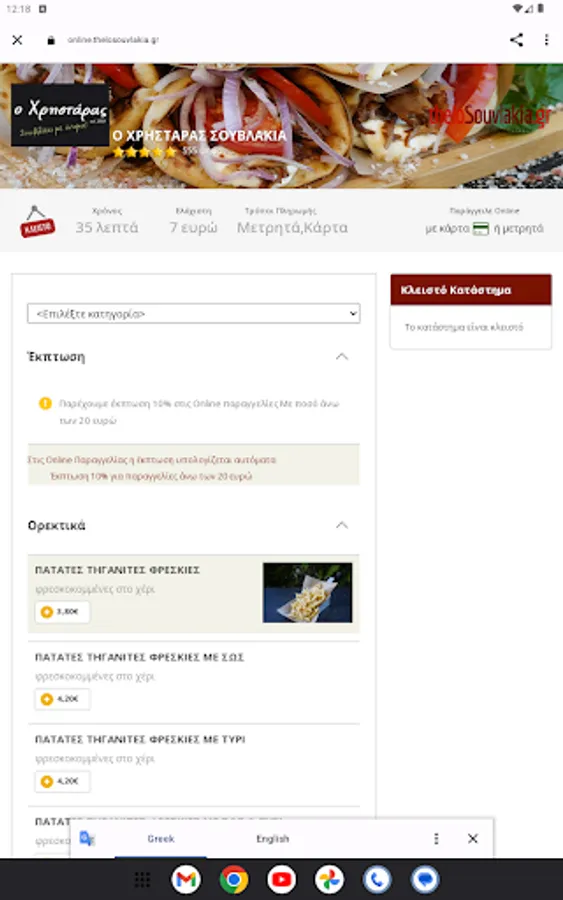Open the category selection dropdown
The image size is (563, 900).
pos(193,313)
